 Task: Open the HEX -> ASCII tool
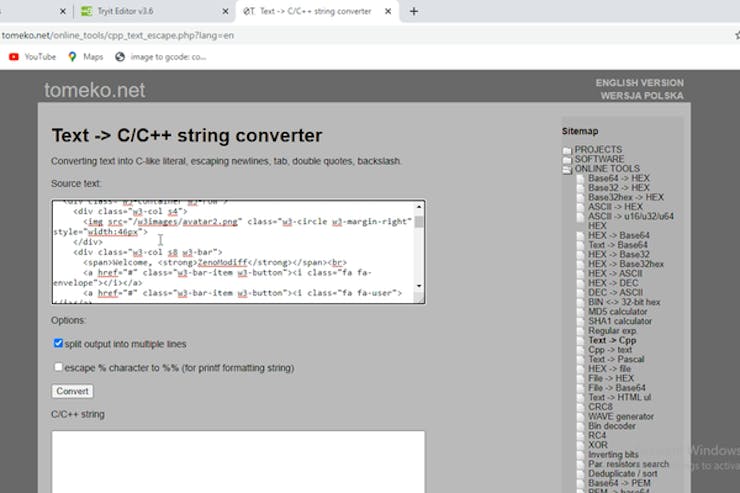[x=615, y=273]
